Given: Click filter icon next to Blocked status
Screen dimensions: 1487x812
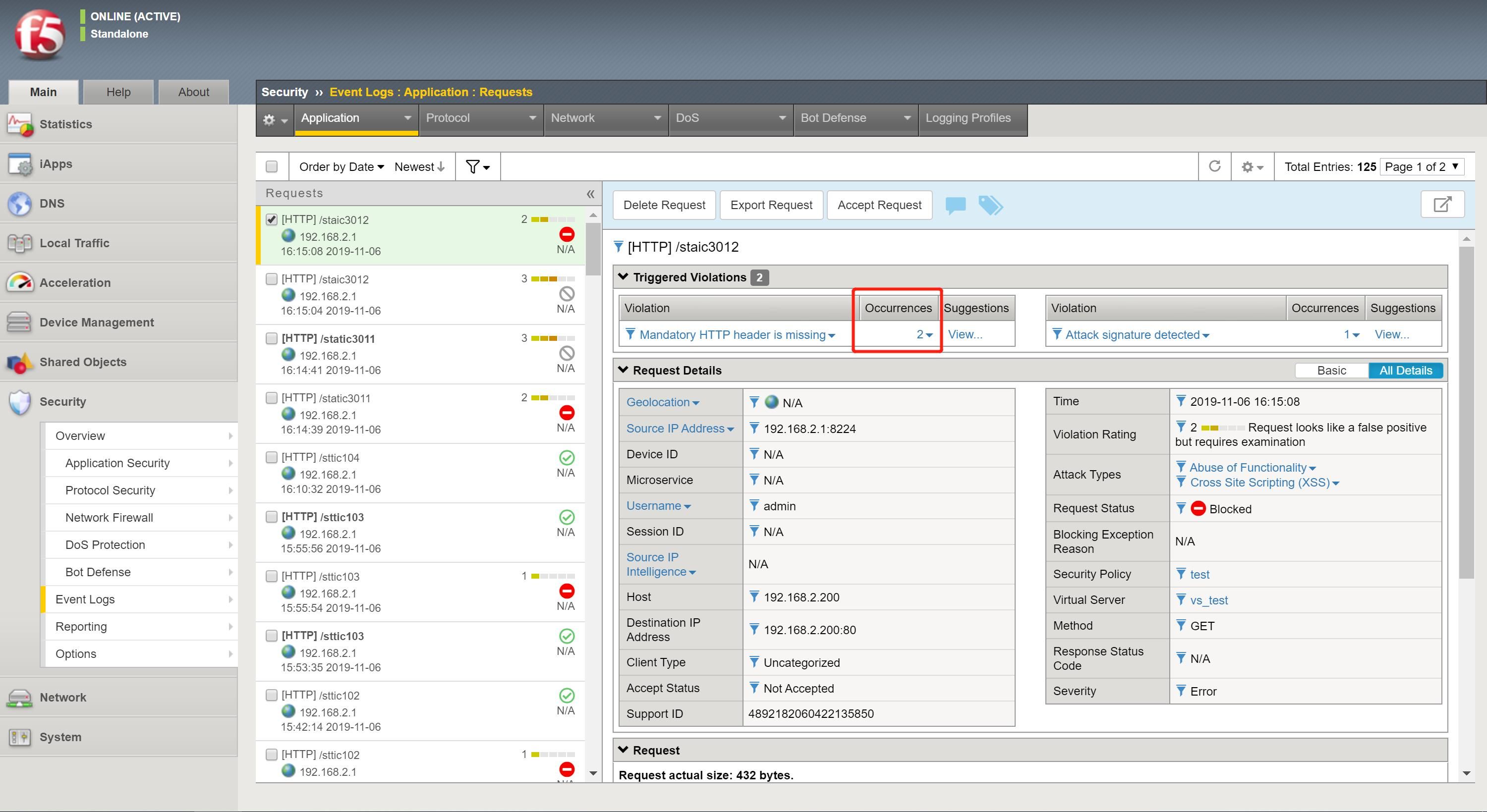Looking at the screenshot, I should [1181, 508].
